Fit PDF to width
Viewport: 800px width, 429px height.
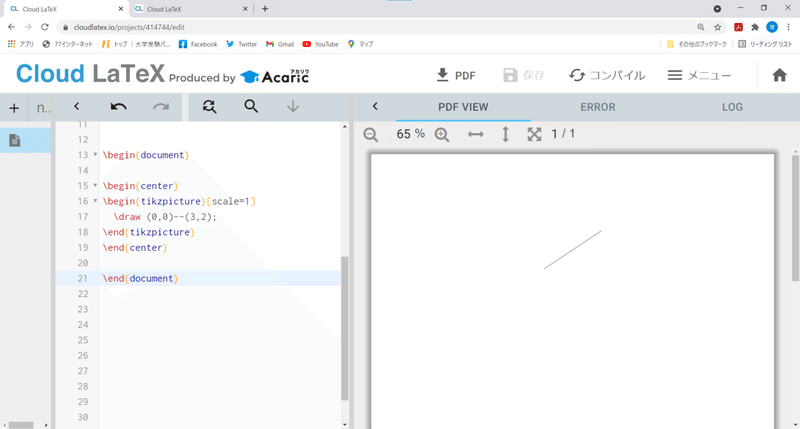[476, 134]
